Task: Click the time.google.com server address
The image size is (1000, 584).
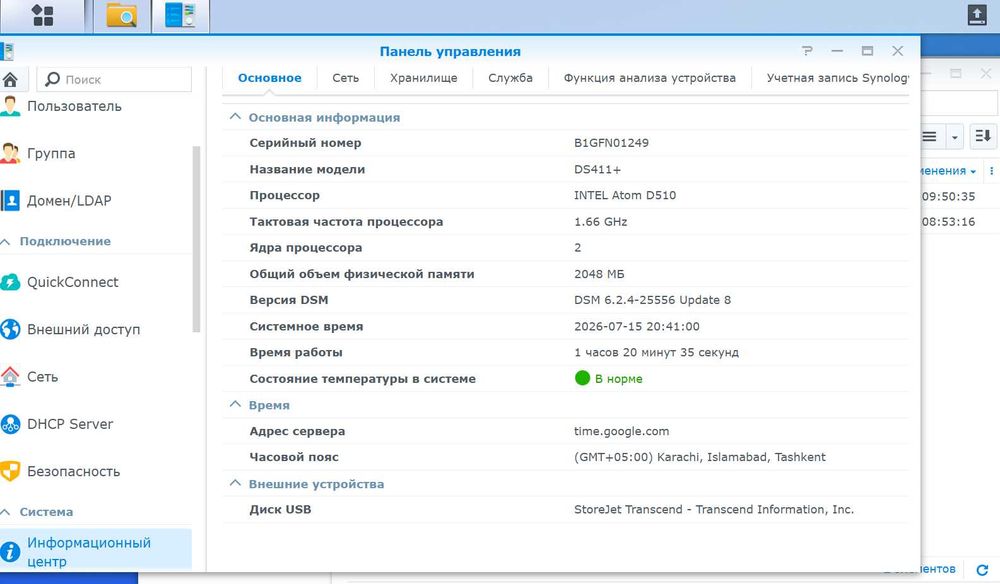Action: [x=621, y=431]
